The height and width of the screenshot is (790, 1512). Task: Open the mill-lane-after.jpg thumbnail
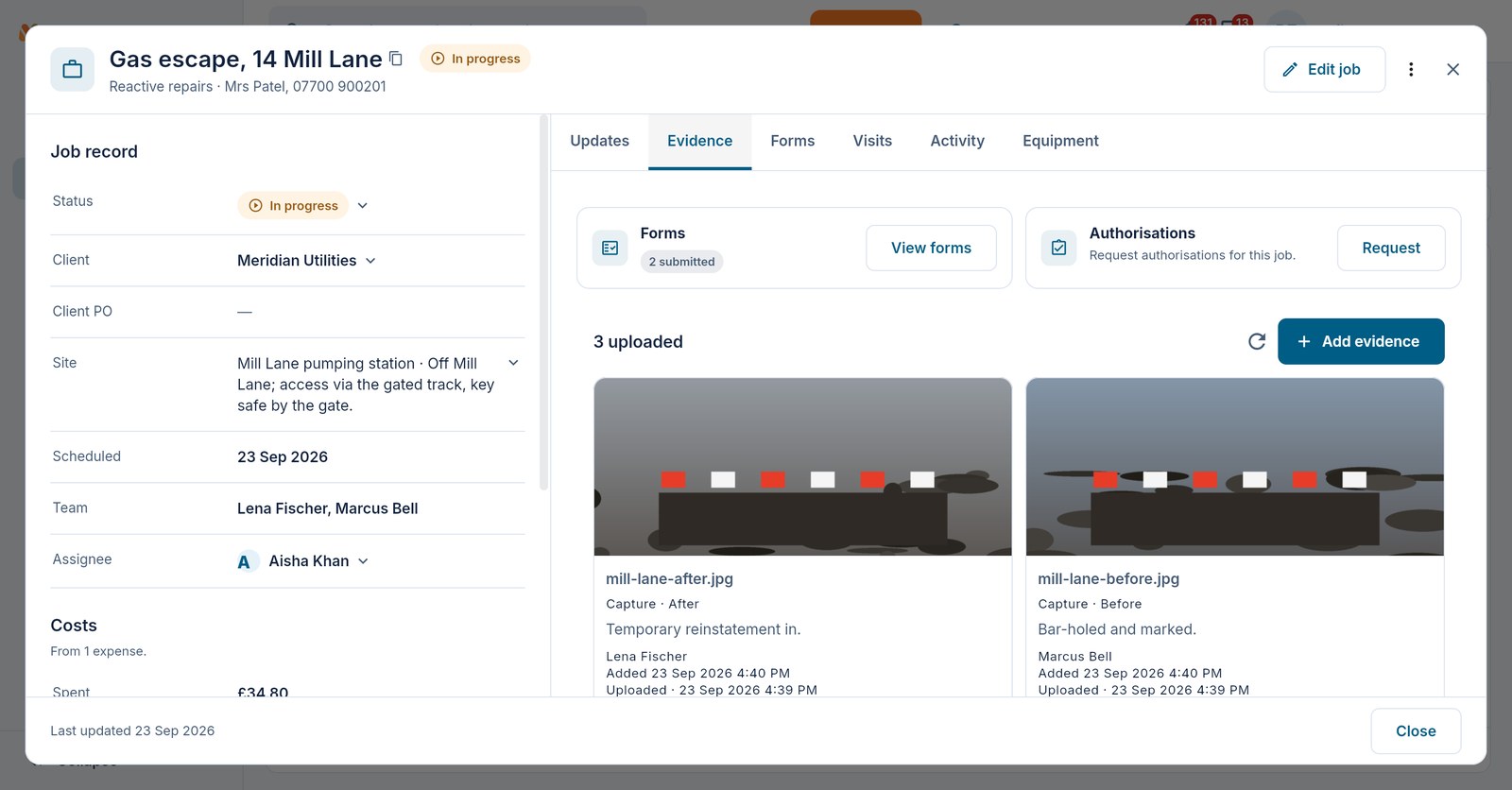[802, 467]
